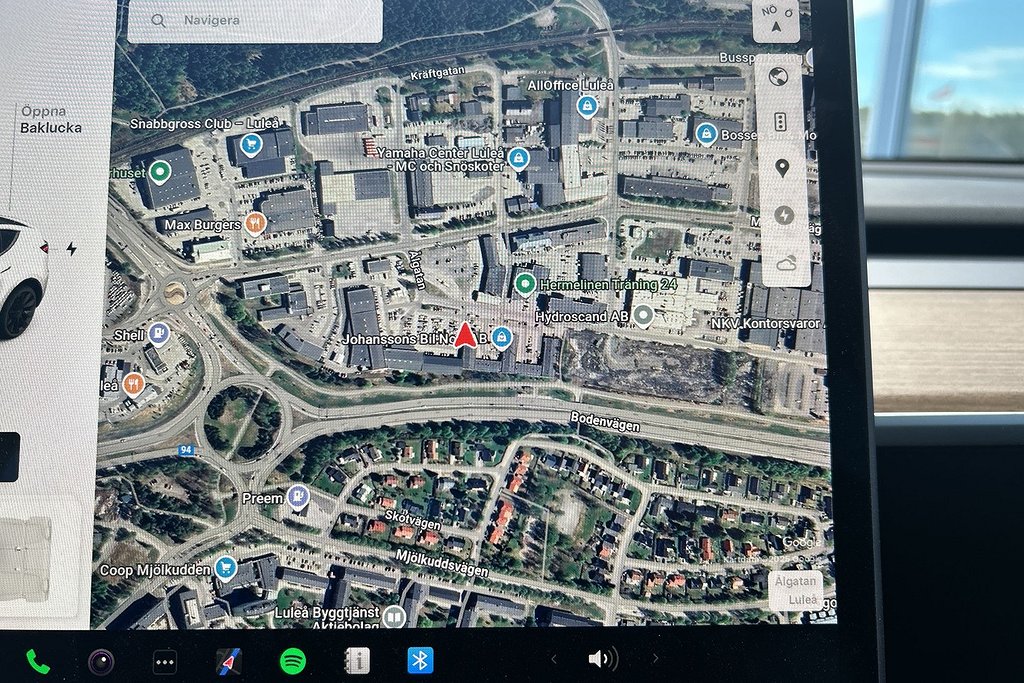Tap Öppna Baklucka to open the trunk
The image size is (1024, 683).
(x=51, y=119)
